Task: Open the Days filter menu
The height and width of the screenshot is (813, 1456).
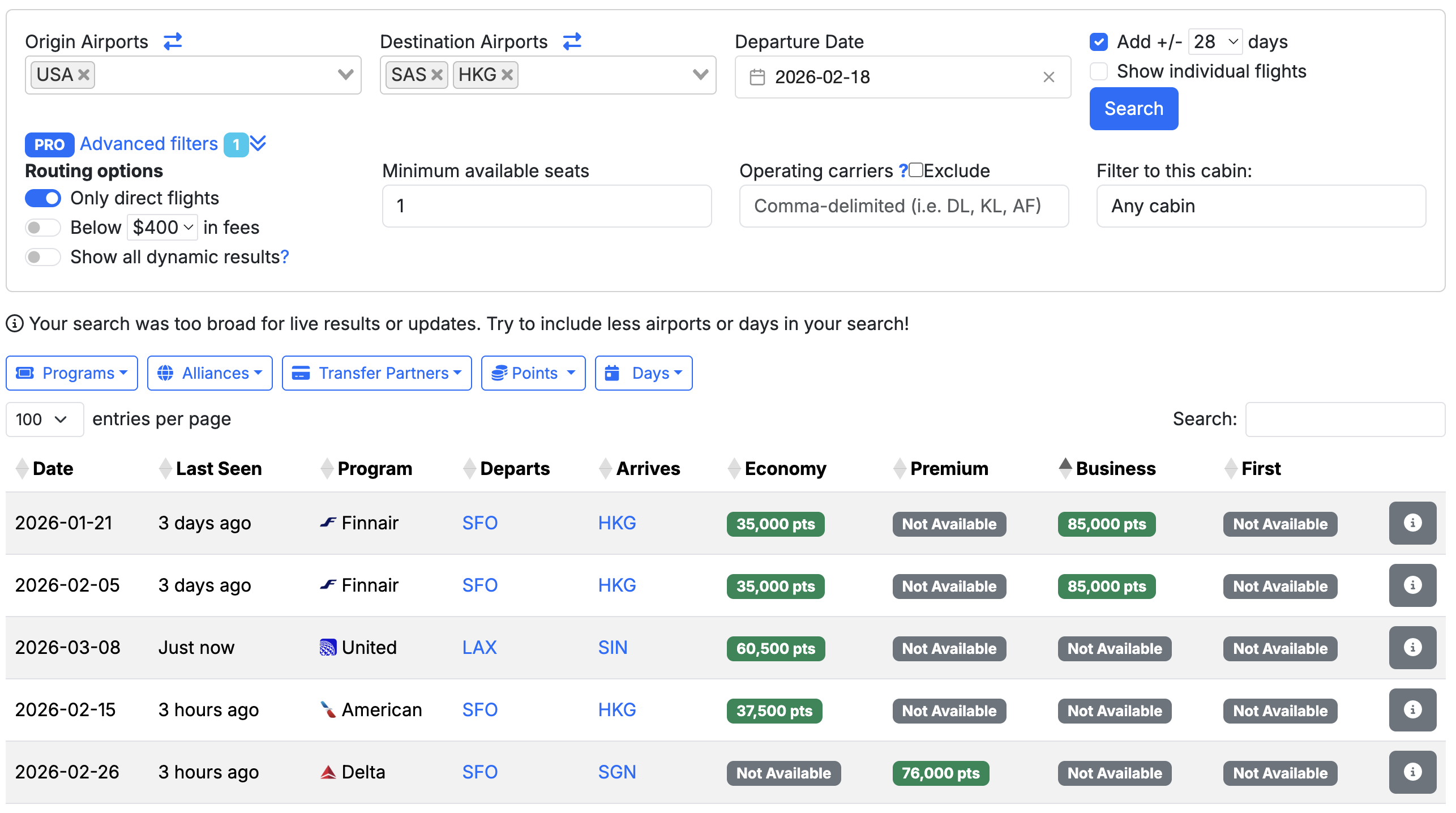Action: 644,373
